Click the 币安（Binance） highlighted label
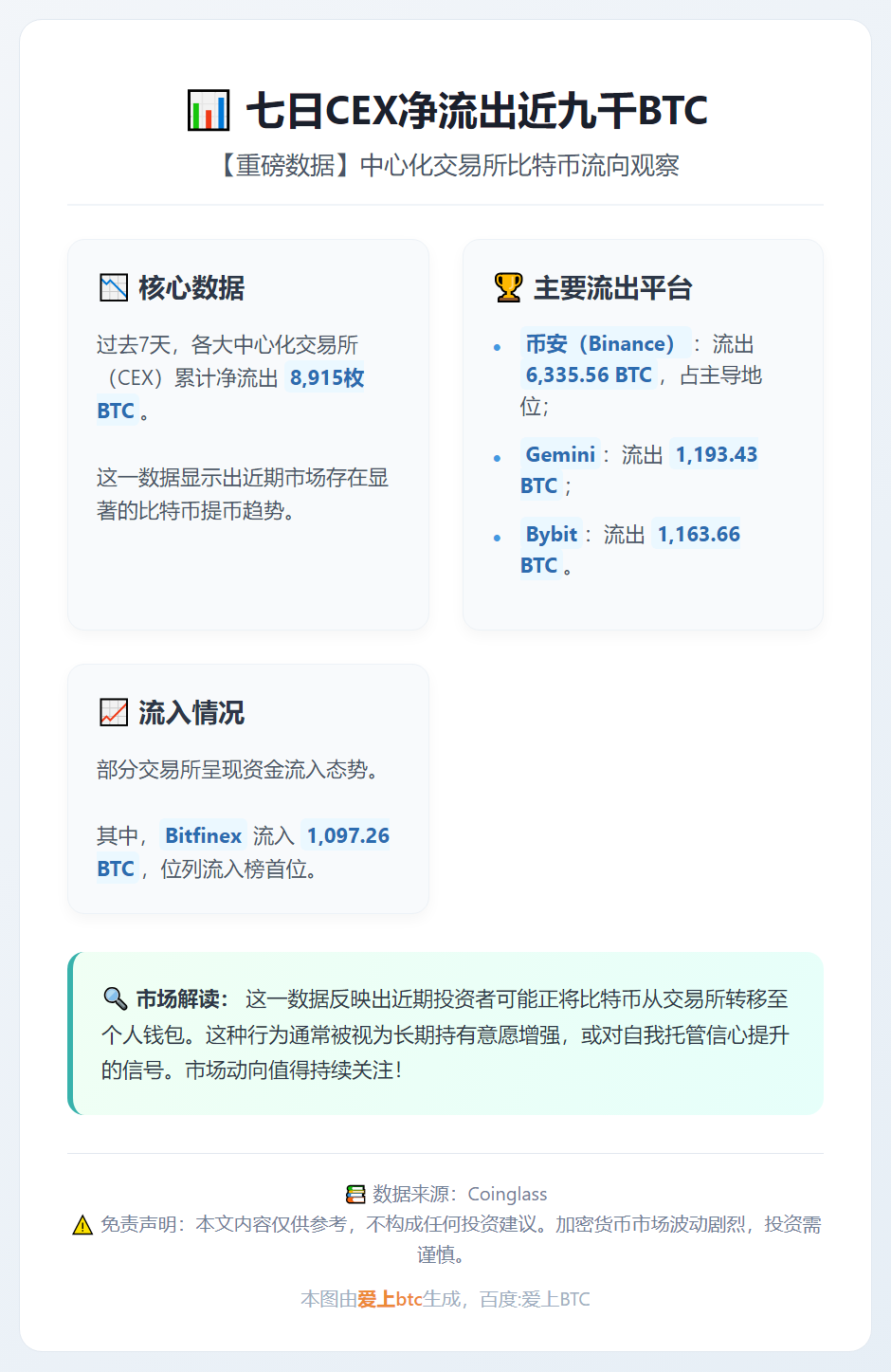 [x=604, y=343]
